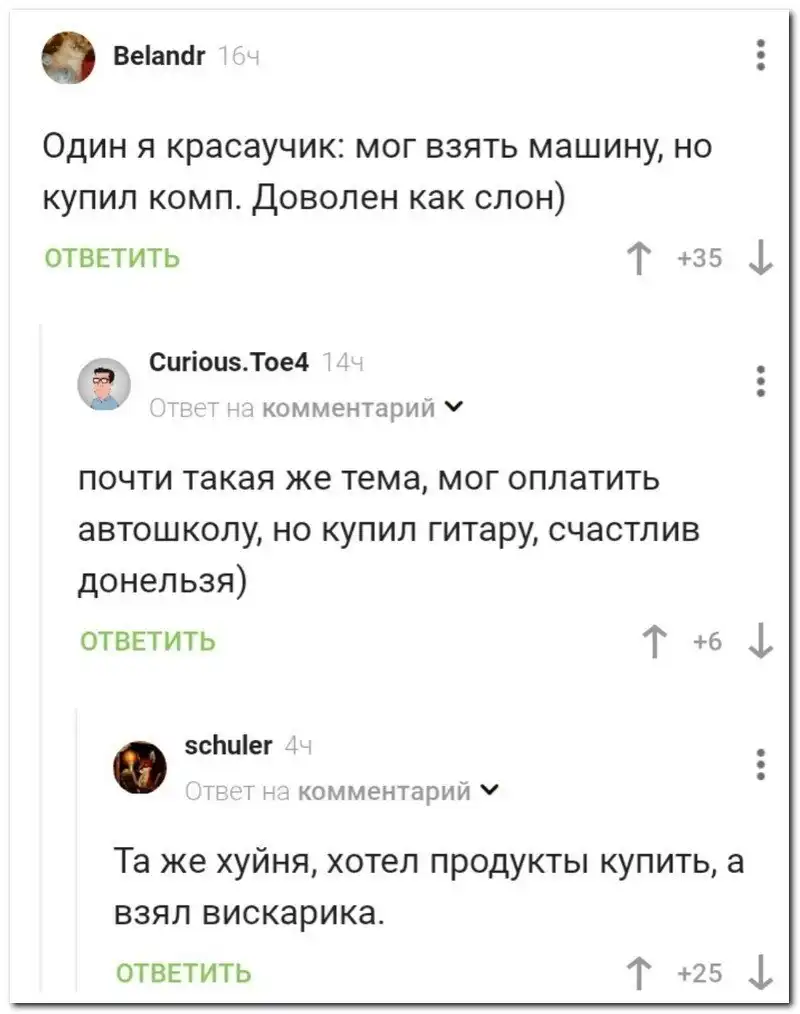Screen dimensions: 800x1014
Task: Open schuler's profile via username
Action: pos(229,745)
